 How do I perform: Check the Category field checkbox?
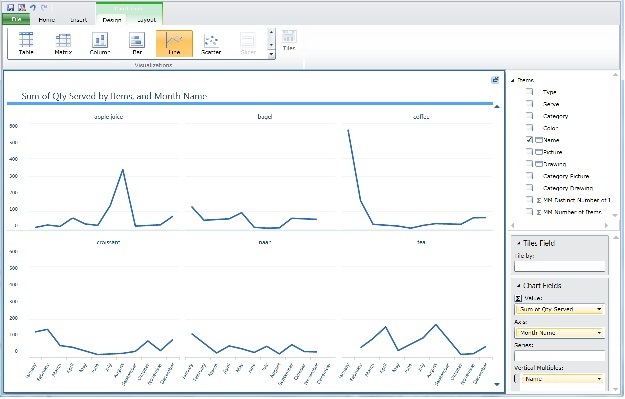click(x=529, y=116)
